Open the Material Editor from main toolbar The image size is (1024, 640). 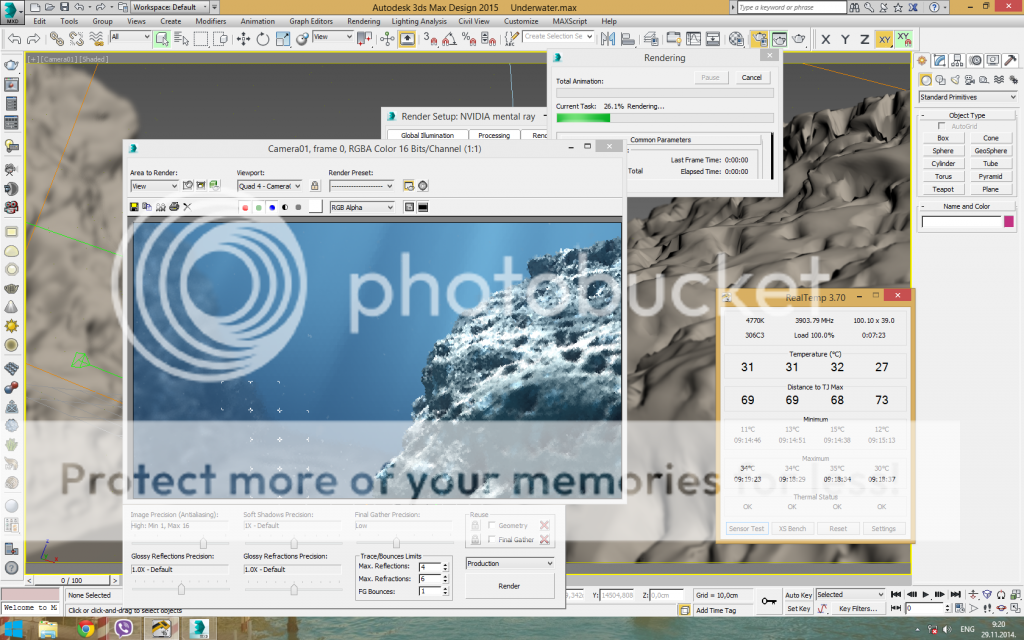[736, 39]
